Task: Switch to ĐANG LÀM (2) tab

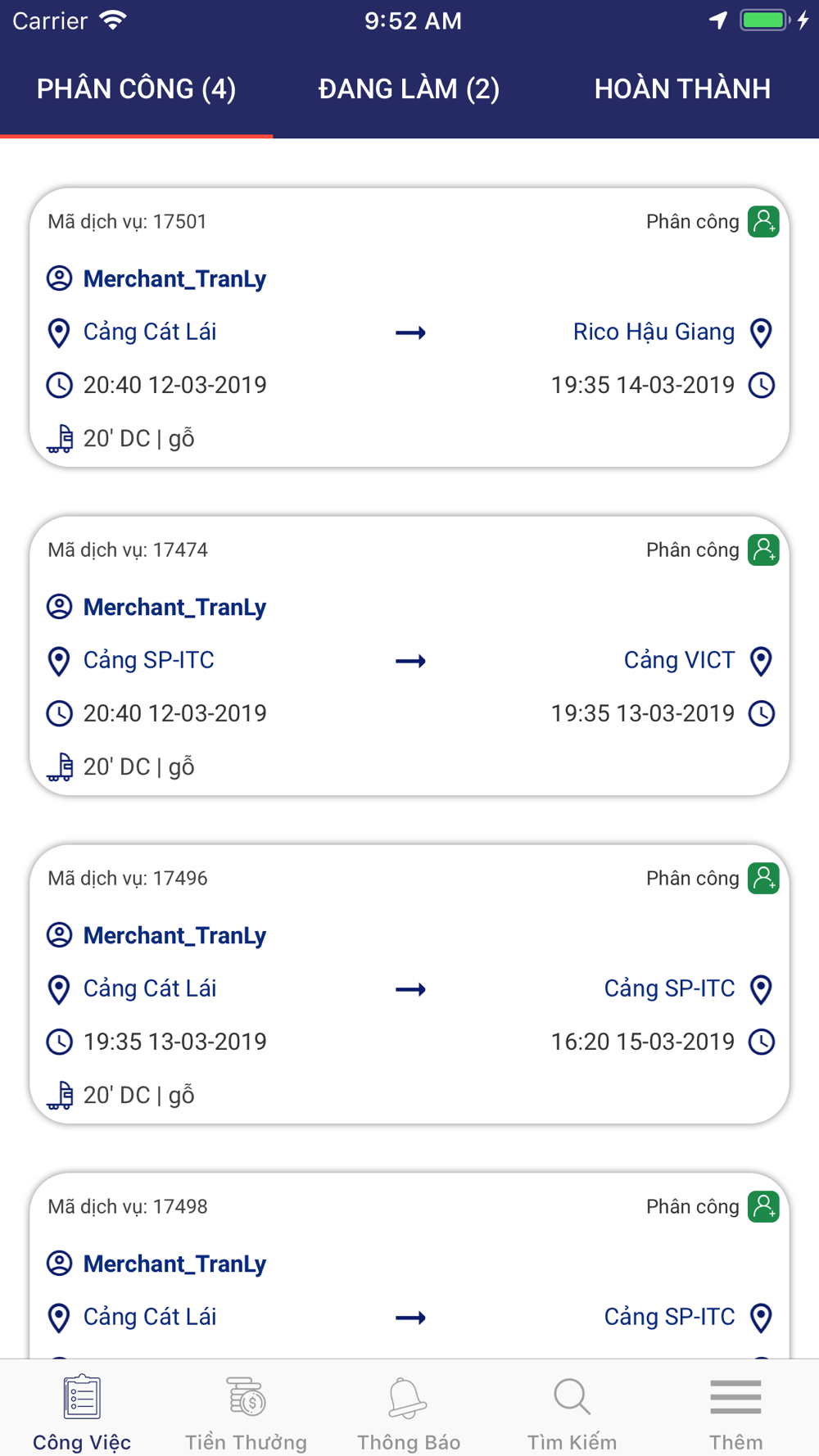Action: tap(409, 88)
